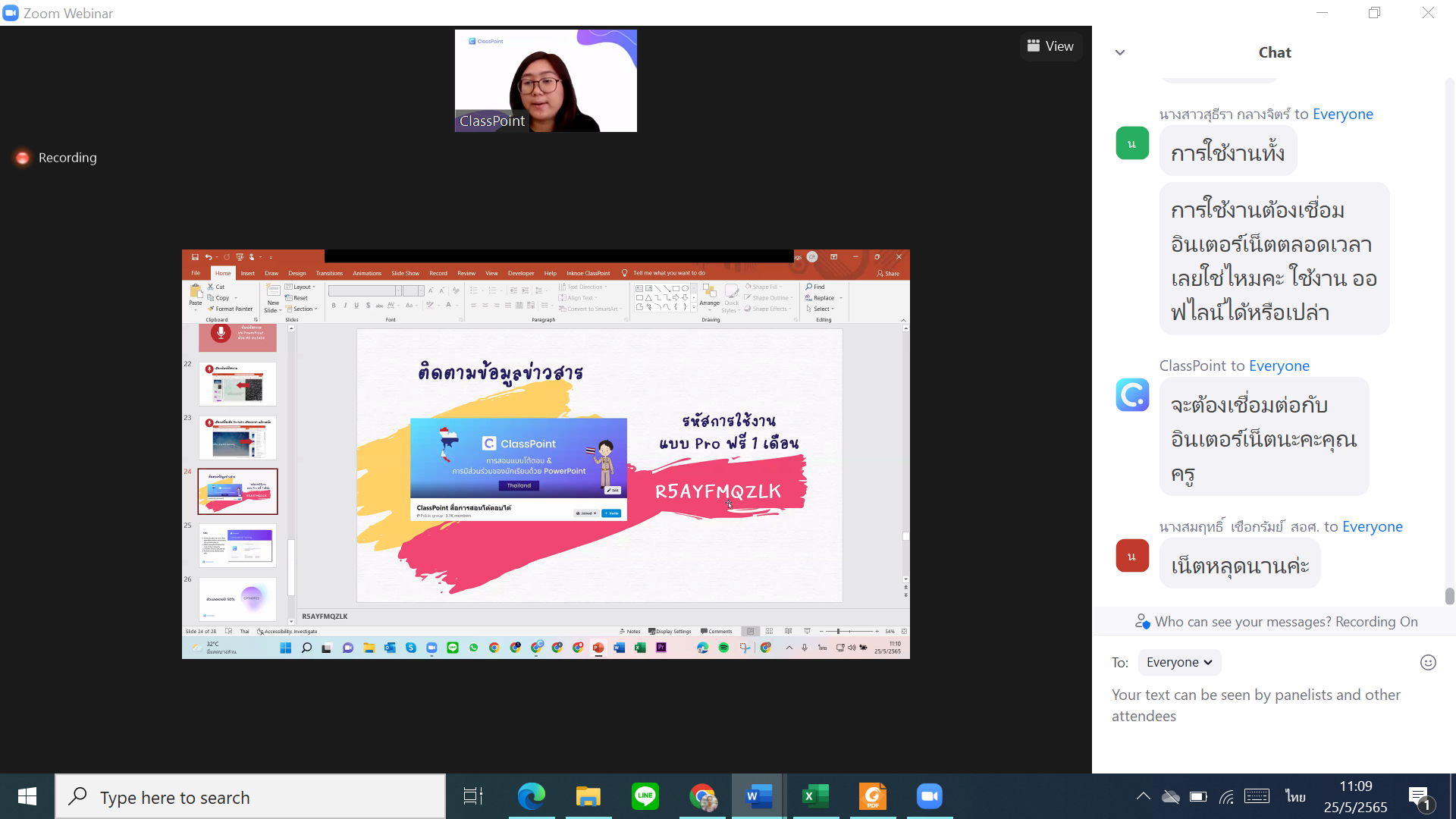Open the Select dropdown in PowerPoint Editing

tap(821, 309)
